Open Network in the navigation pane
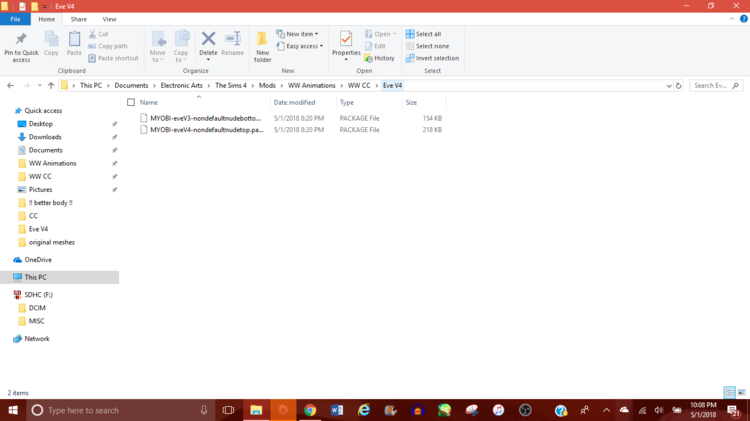This screenshot has width=750, height=421. click(37, 339)
